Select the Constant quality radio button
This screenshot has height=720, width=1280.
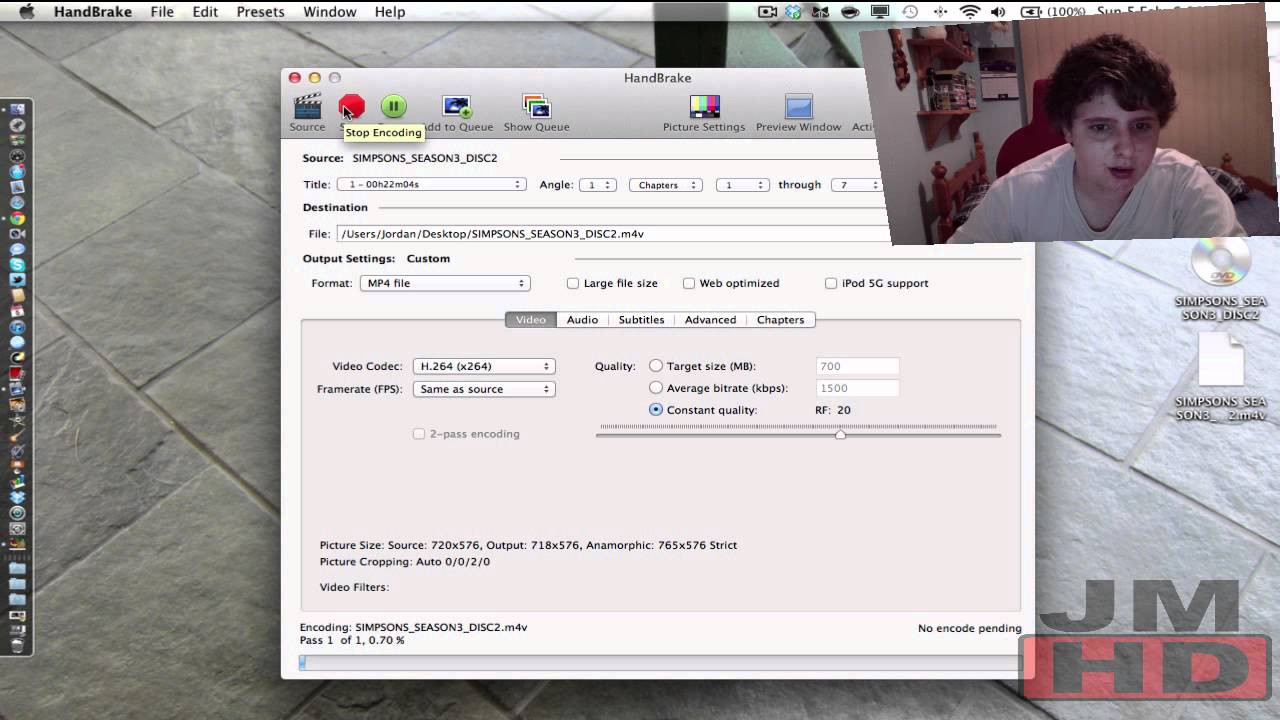pyautogui.click(x=656, y=410)
